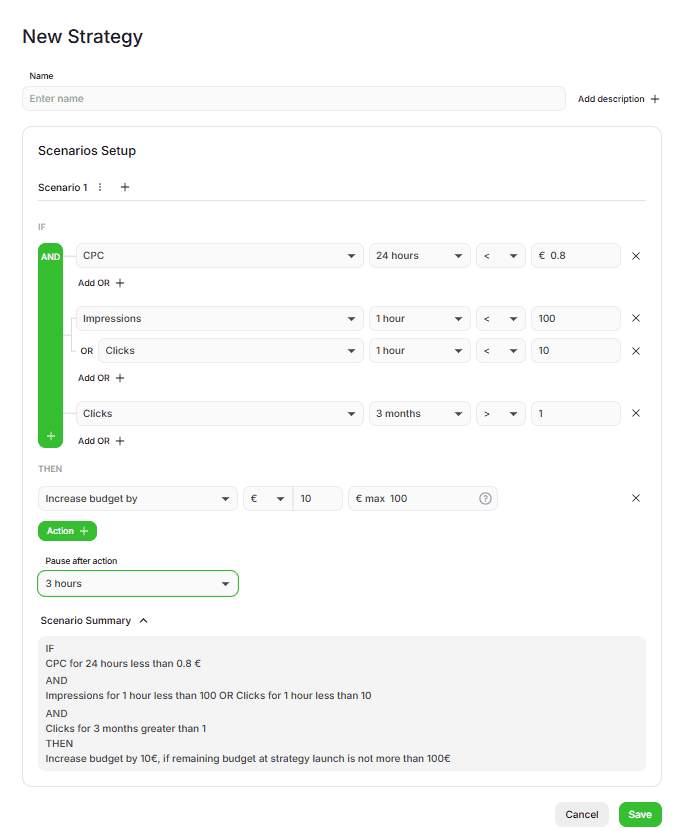Open the CPC metric dropdown
677x831 pixels.
(219, 256)
